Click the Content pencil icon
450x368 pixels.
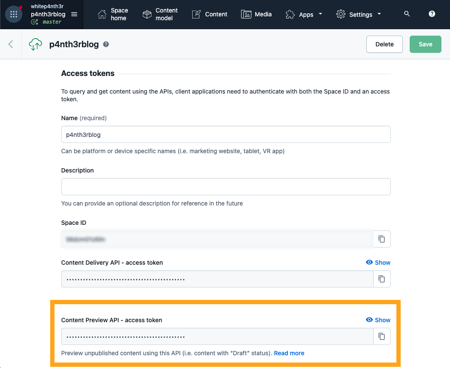196,14
